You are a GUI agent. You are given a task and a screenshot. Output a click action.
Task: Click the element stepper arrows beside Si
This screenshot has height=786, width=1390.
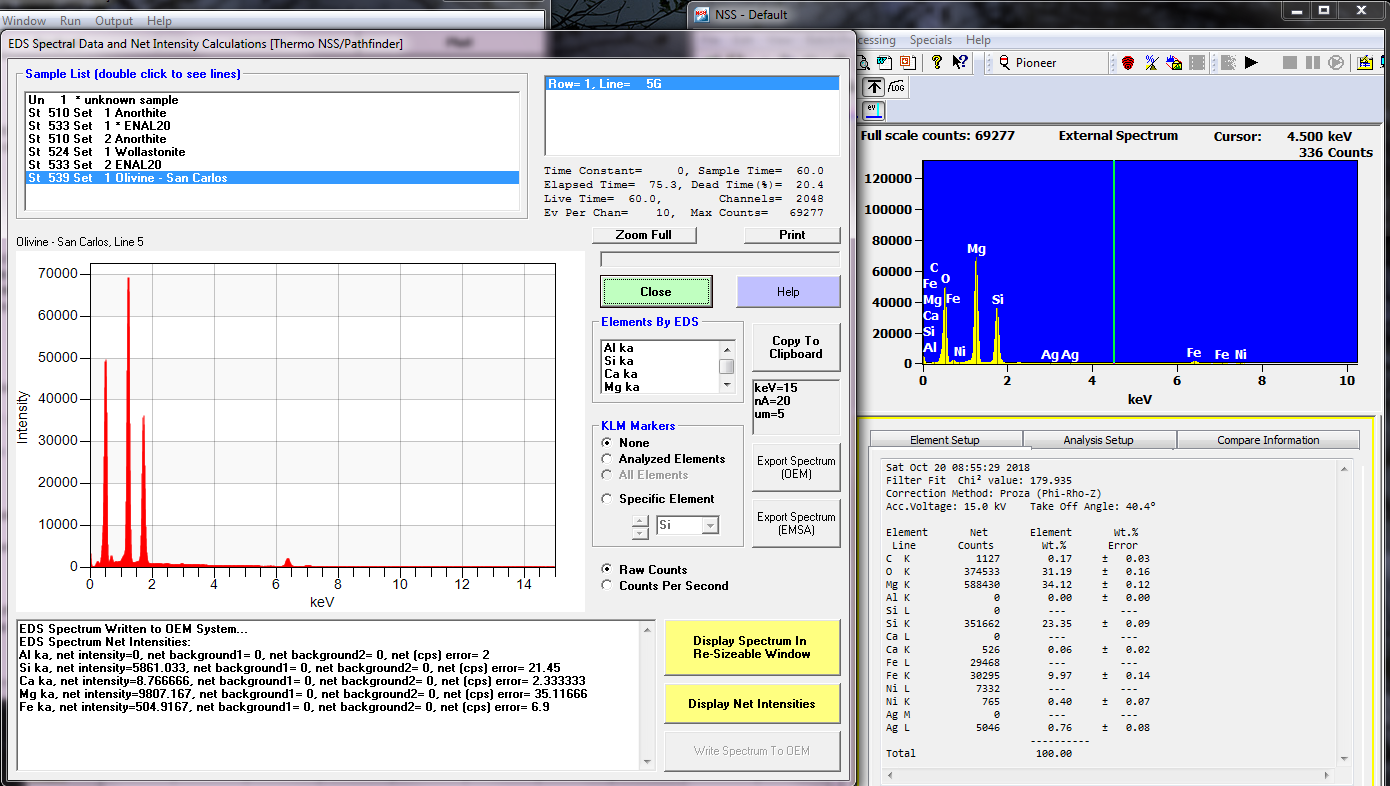(x=638, y=525)
